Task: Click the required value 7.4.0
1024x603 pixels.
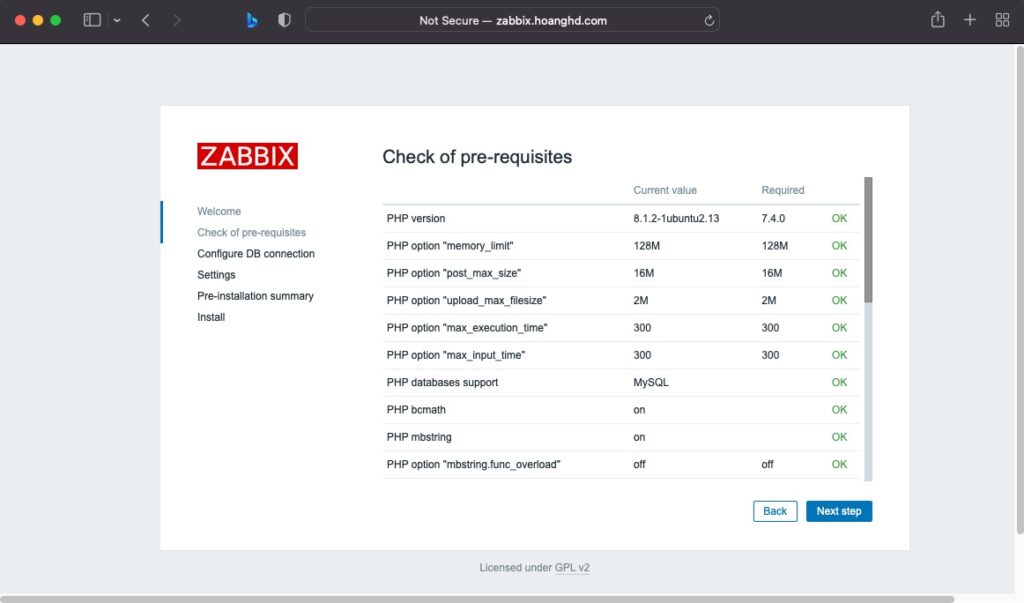Action: 773,218
